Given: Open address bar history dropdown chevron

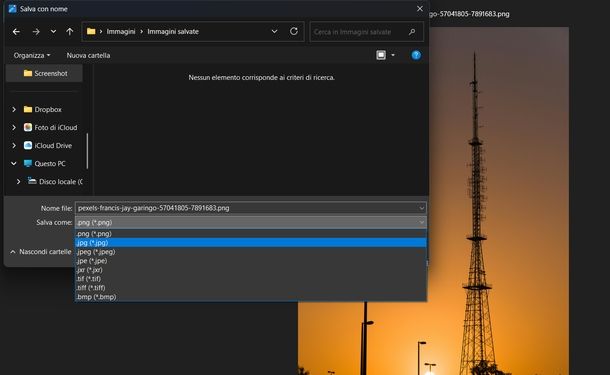Looking at the screenshot, I should [x=274, y=32].
